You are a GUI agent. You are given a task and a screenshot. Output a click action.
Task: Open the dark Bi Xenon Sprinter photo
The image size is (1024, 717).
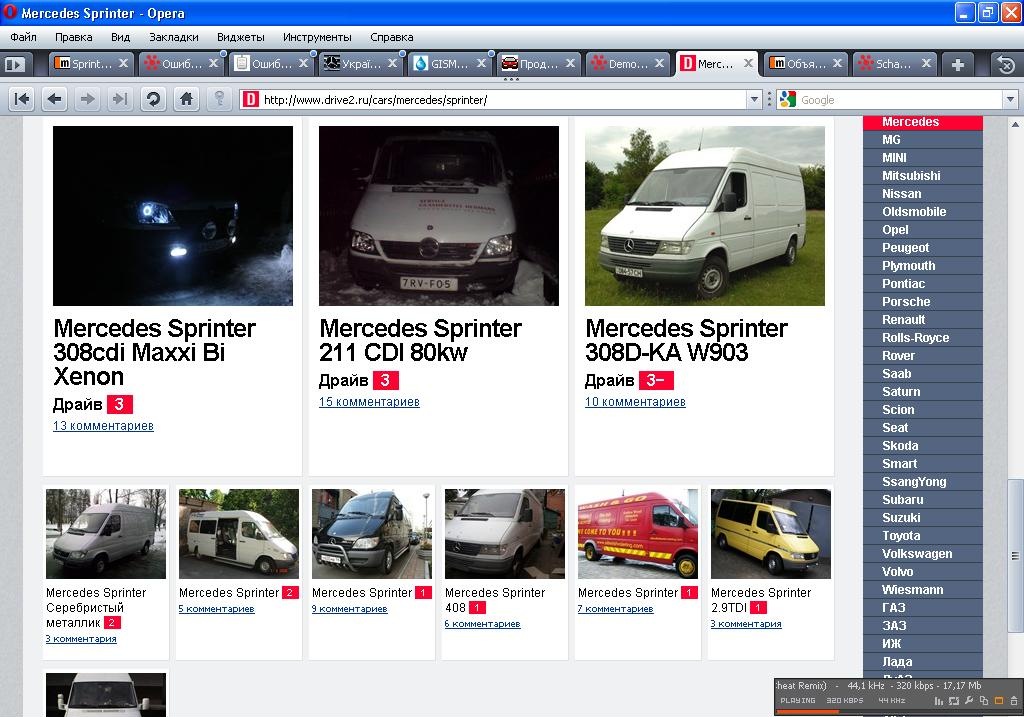pos(173,215)
